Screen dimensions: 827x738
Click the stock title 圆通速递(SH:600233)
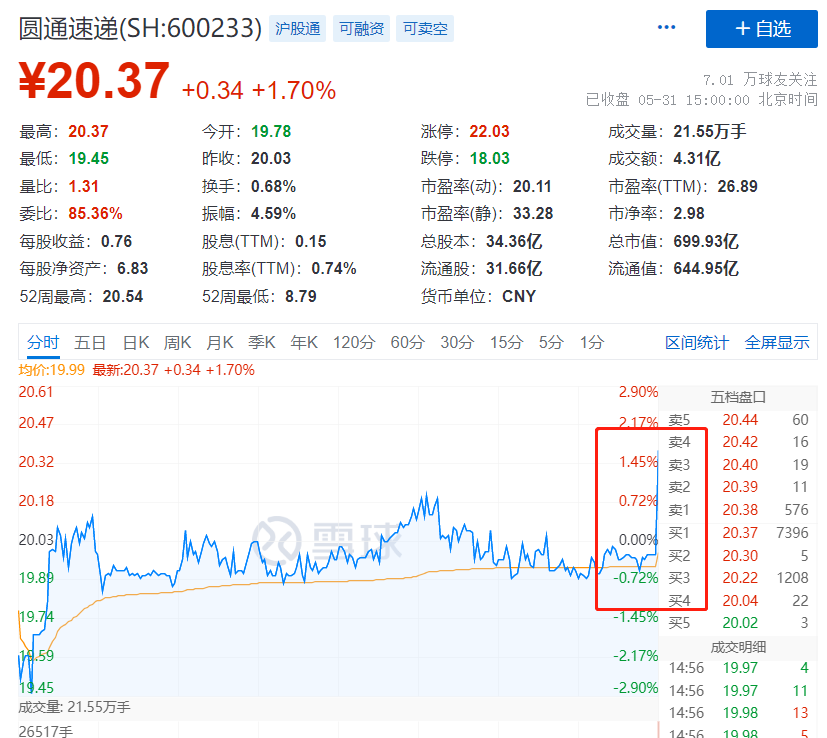pyautogui.click(x=140, y=28)
